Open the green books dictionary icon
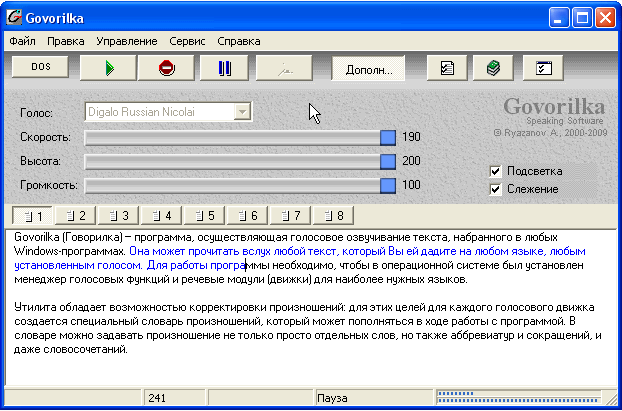Image resolution: width=622 pixels, height=411 pixels. coord(493,68)
